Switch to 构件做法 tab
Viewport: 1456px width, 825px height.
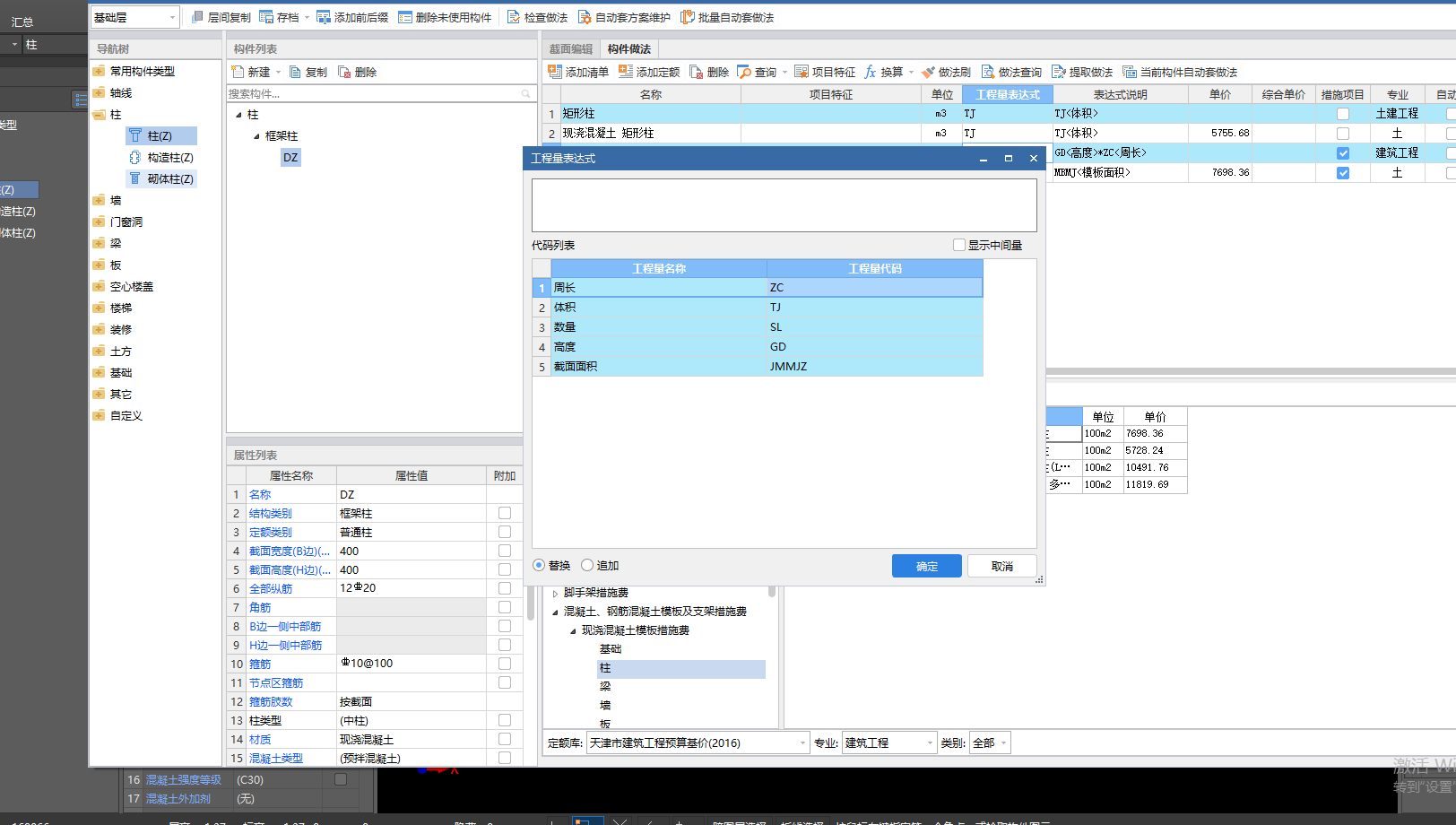628,49
